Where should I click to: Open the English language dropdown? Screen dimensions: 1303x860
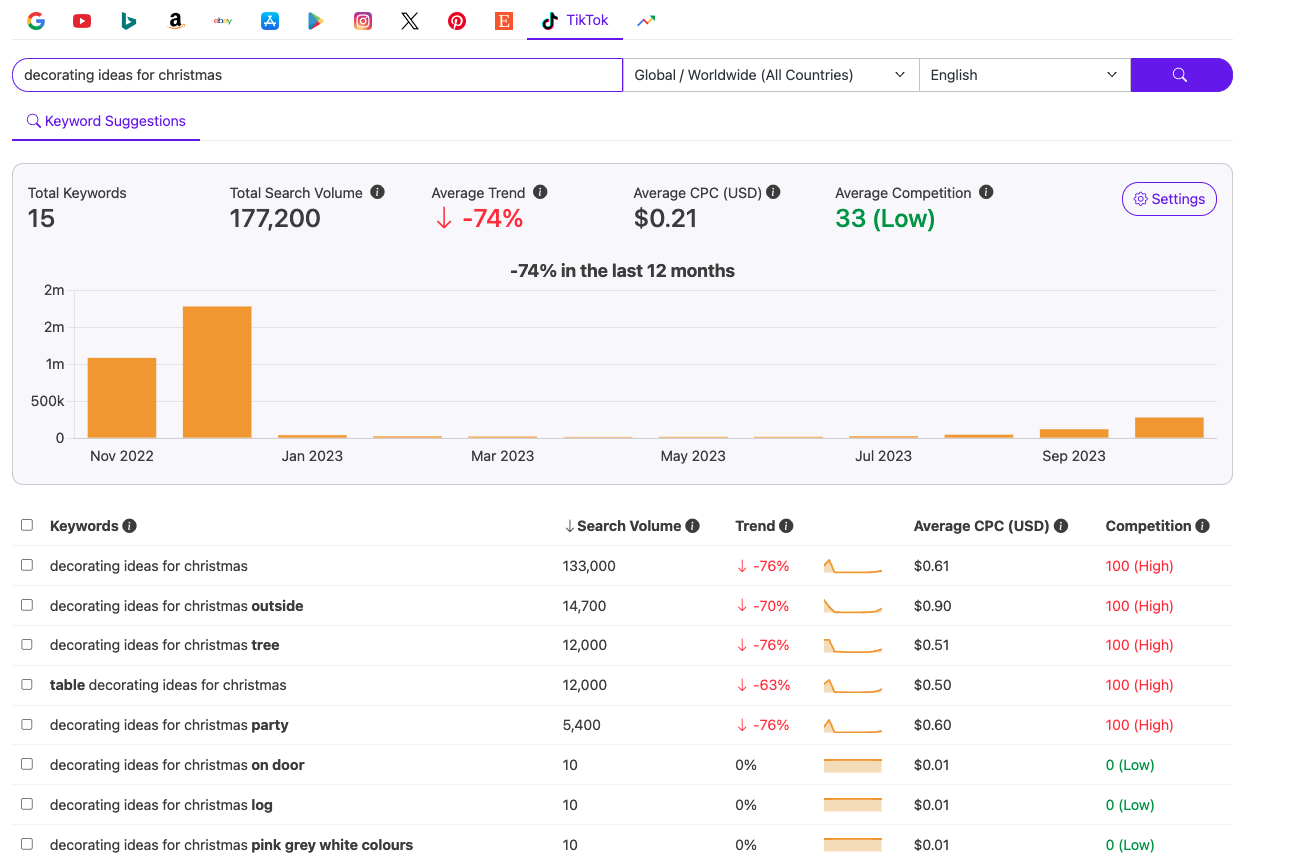tap(1023, 74)
